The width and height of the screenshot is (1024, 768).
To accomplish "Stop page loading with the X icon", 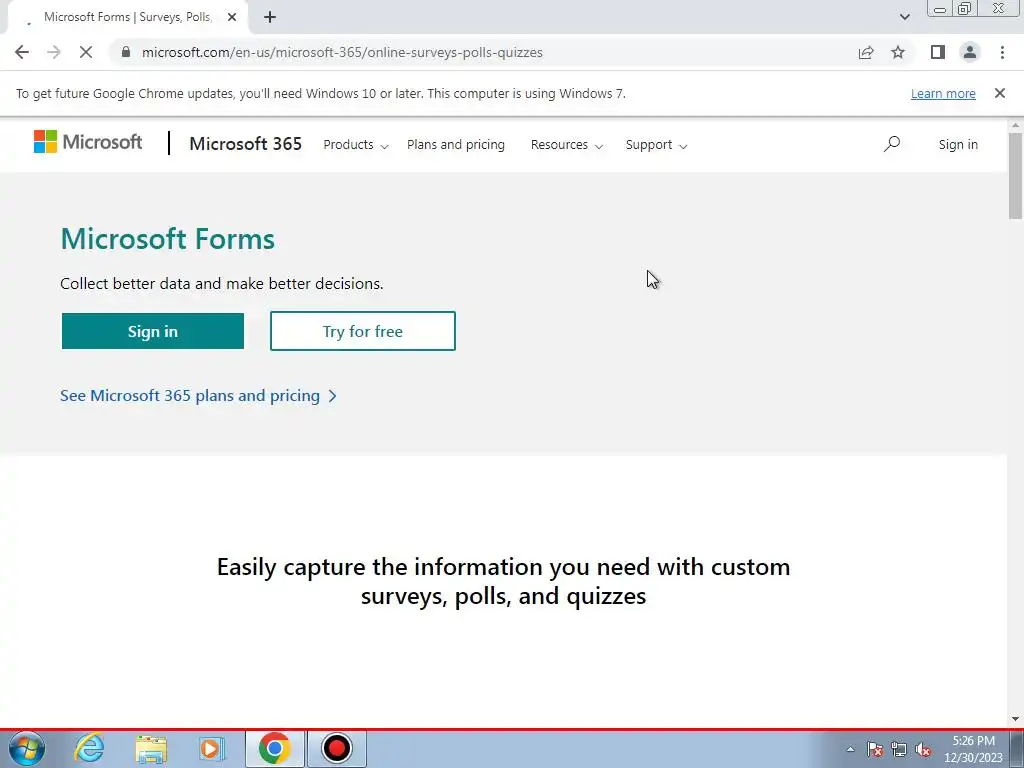I will click(x=86, y=52).
